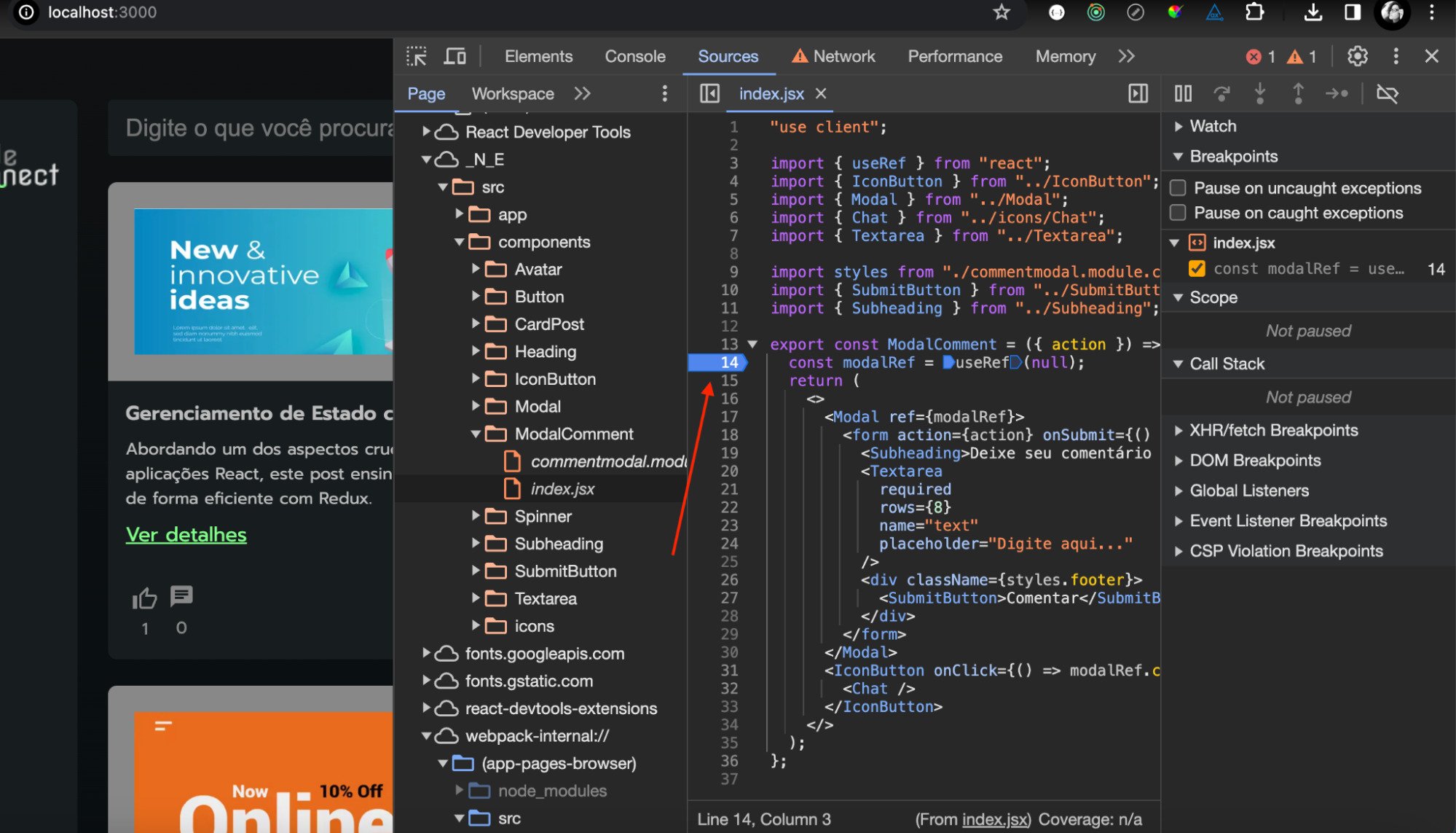Image resolution: width=1456 pixels, height=833 pixels.
Task: Open navigator pane three-dot menu
Action: pos(664,93)
